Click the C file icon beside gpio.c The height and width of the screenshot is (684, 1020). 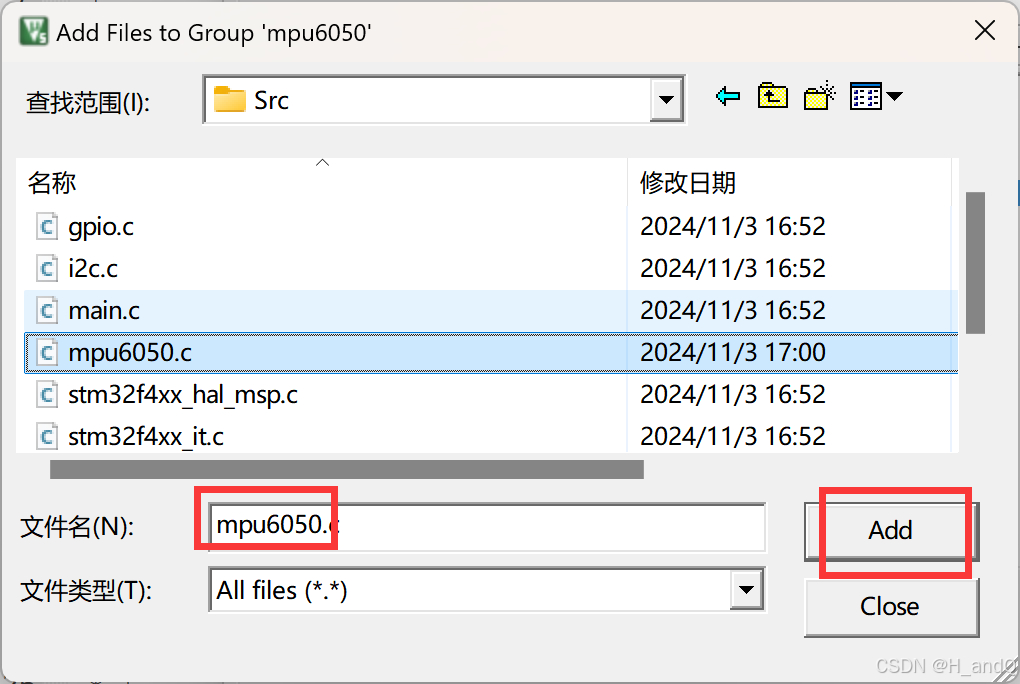[x=47, y=226]
